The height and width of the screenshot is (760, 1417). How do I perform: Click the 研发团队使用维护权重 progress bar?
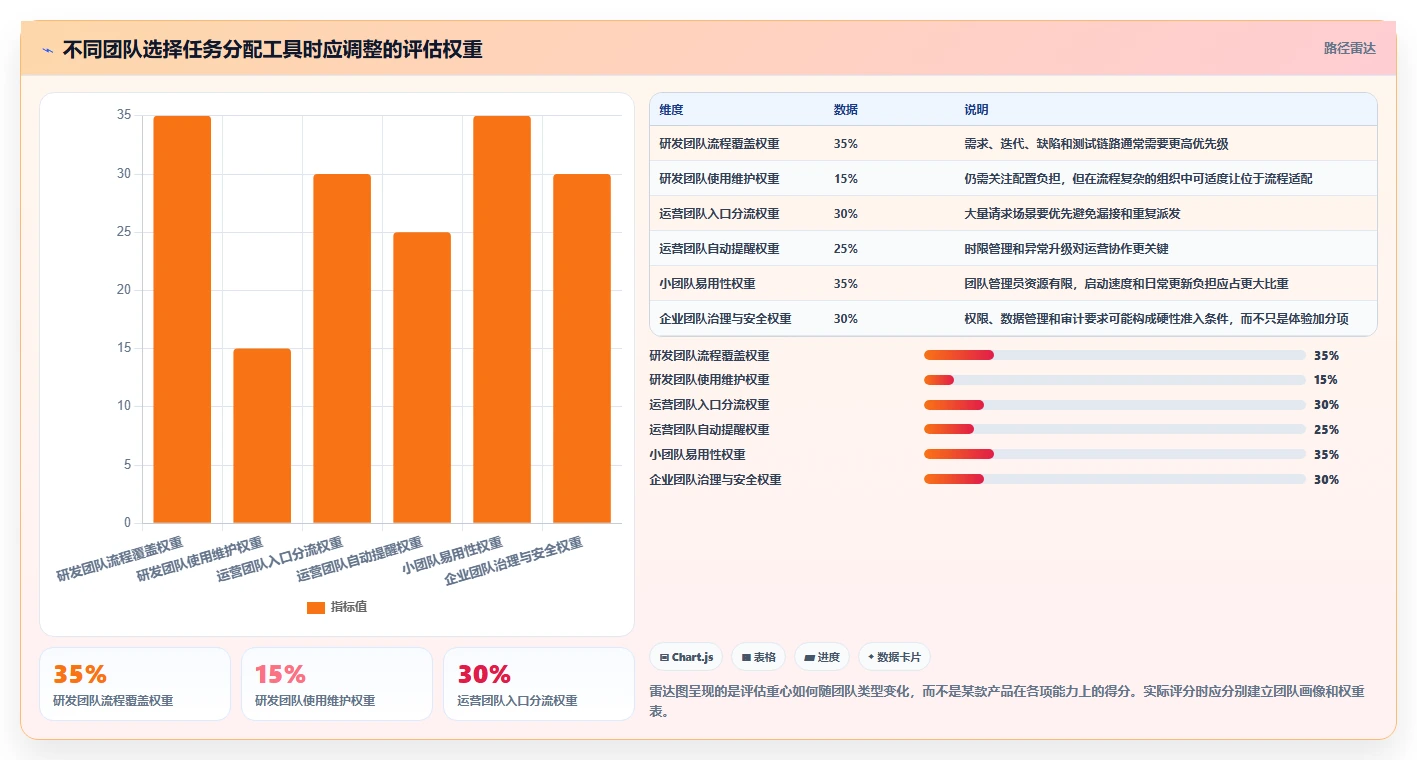(x=1115, y=380)
